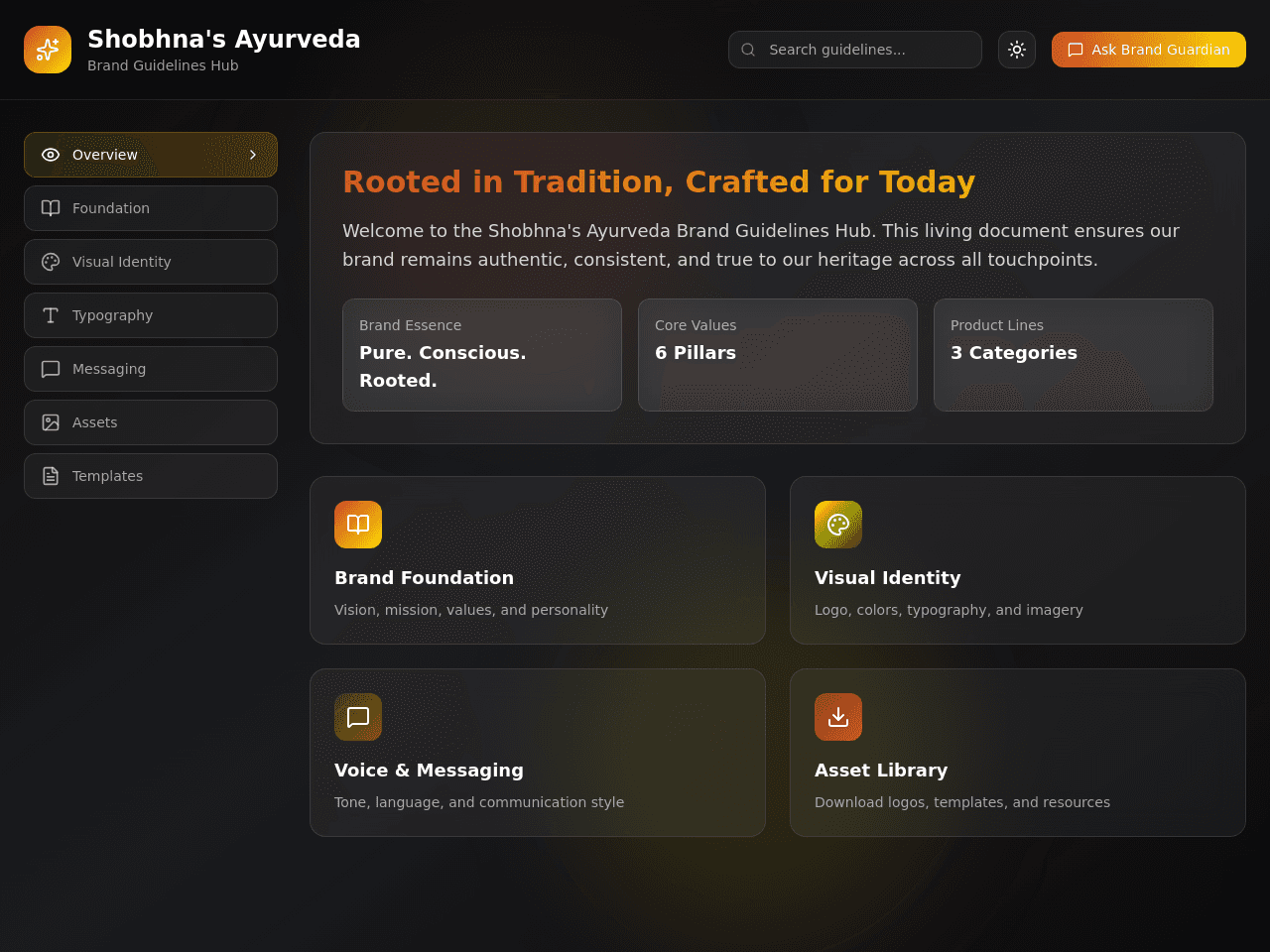The width and height of the screenshot is (1270, 952).
Task: Click the sparkle logo icon beside Shobhna's Ayurveda
Action: pos(48,50)
